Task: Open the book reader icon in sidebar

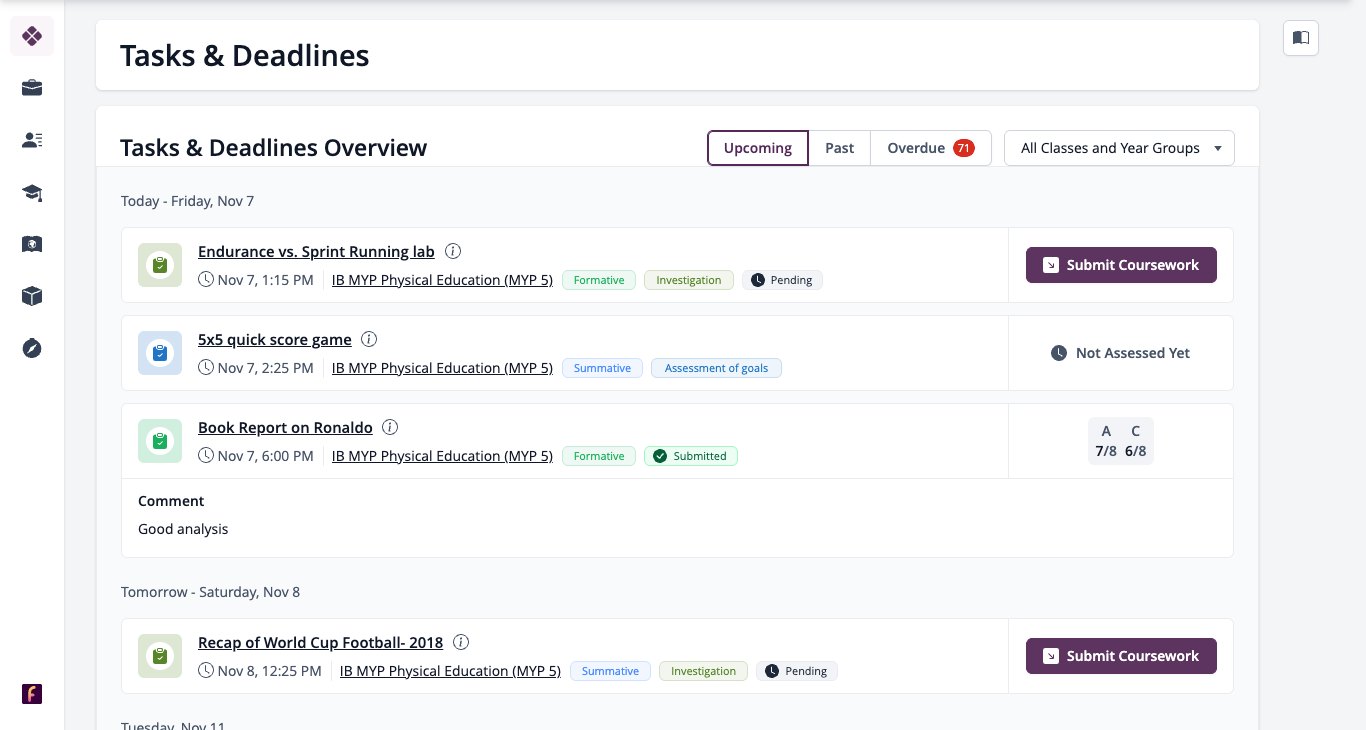Action: point(32,244)
